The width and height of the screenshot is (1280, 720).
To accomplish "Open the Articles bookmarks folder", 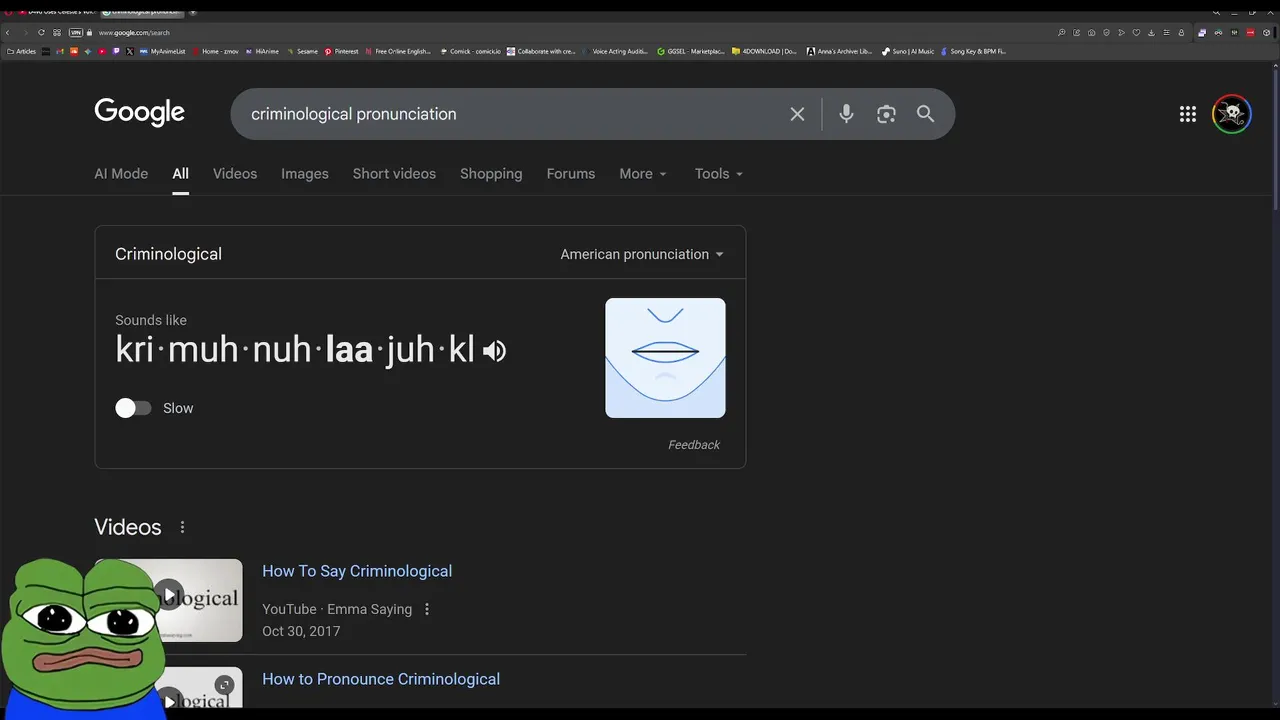I will click(21, 51).
